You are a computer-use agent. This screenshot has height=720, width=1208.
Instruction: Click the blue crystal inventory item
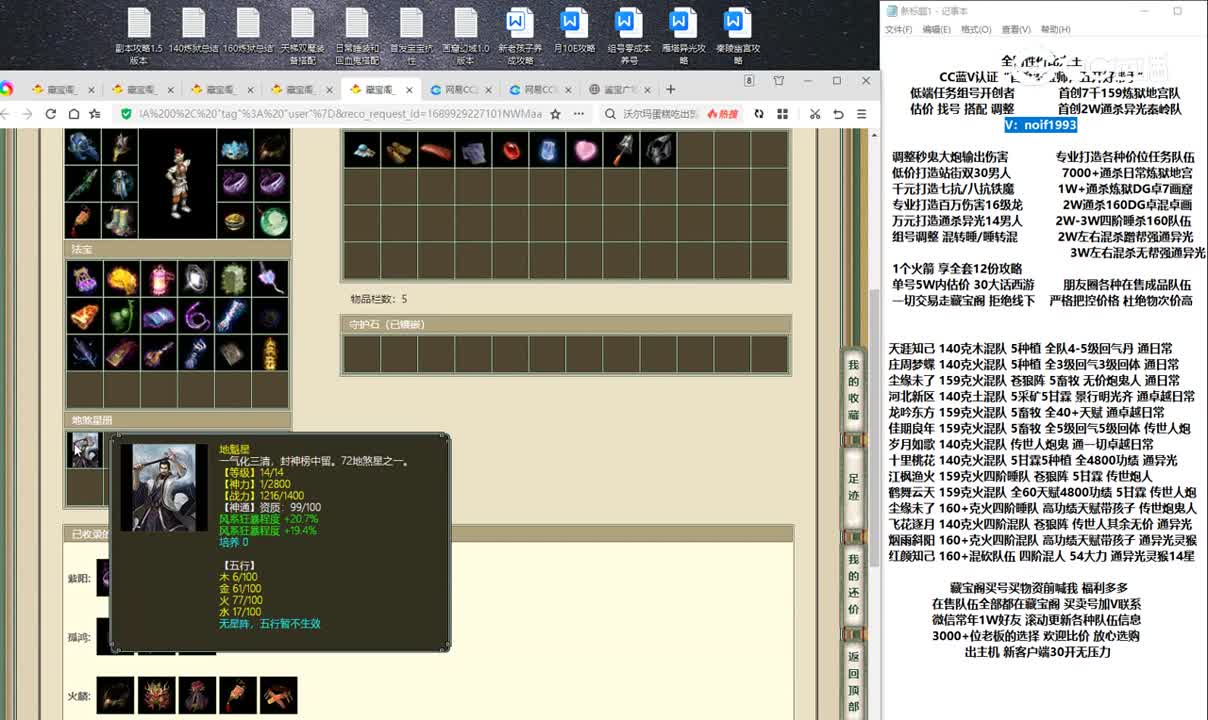(x=547, y=151)
